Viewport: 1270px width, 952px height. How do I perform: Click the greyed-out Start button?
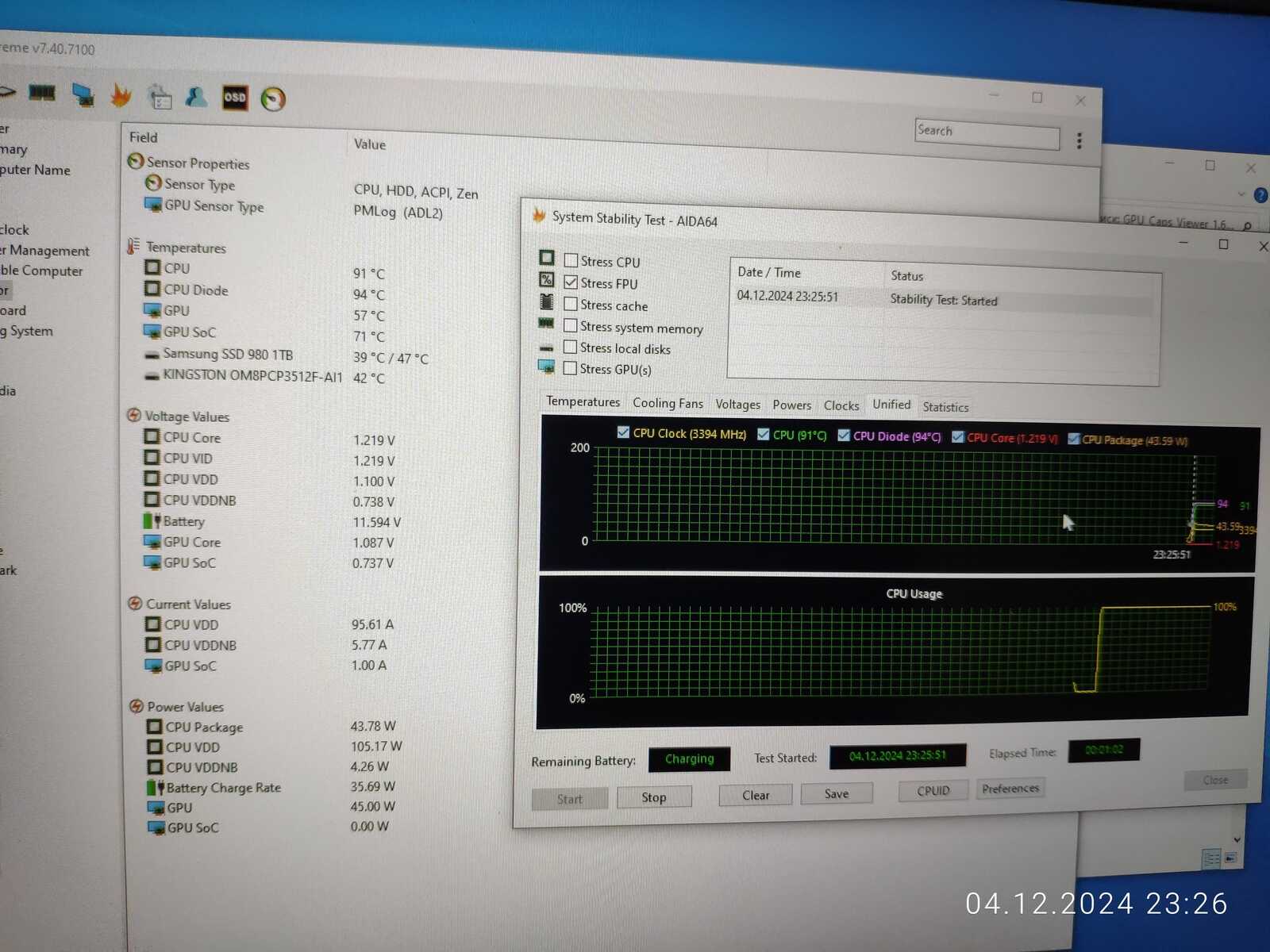coord(570,799)
